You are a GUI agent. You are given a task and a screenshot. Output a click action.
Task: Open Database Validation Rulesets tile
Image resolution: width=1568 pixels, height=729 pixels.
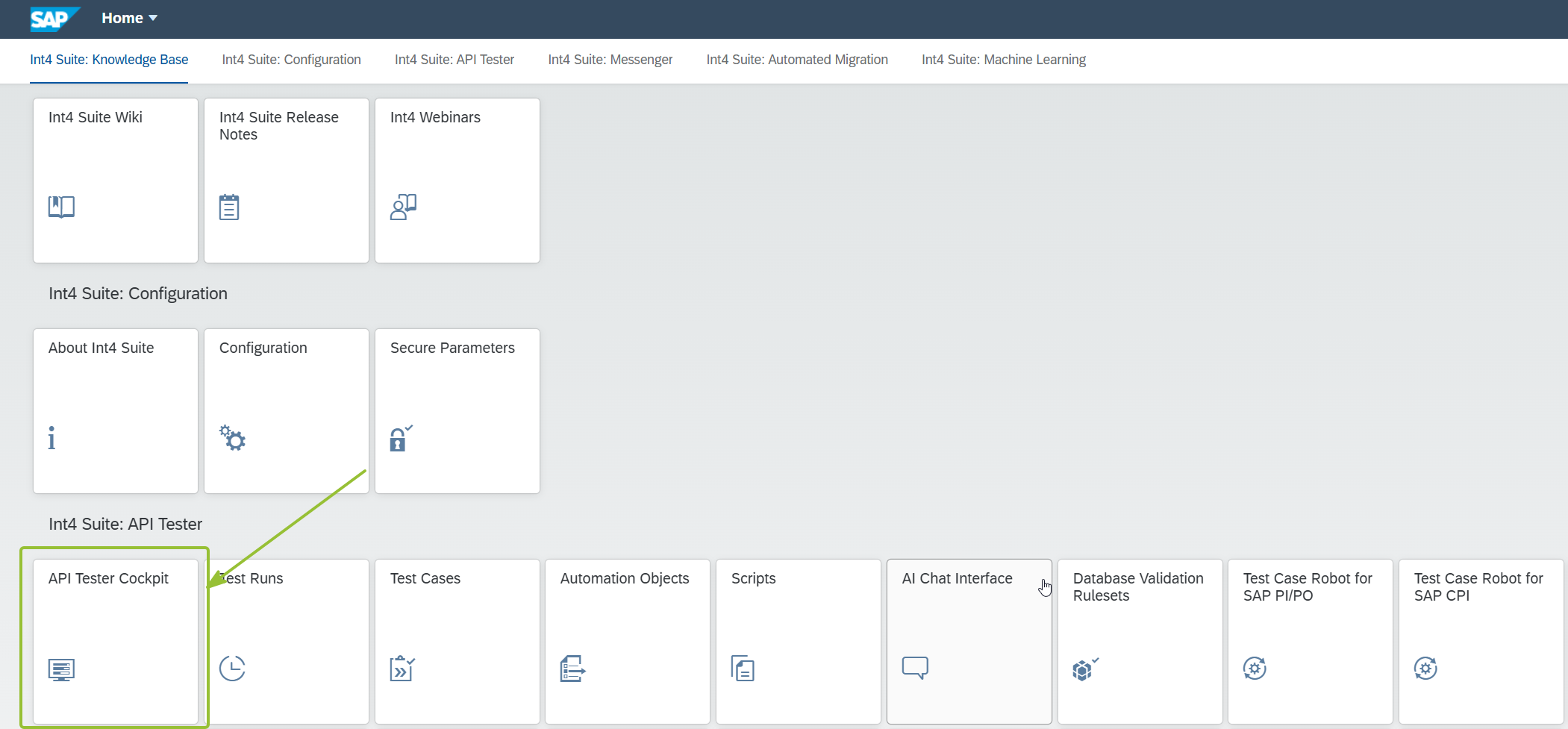click(1140, 642)
